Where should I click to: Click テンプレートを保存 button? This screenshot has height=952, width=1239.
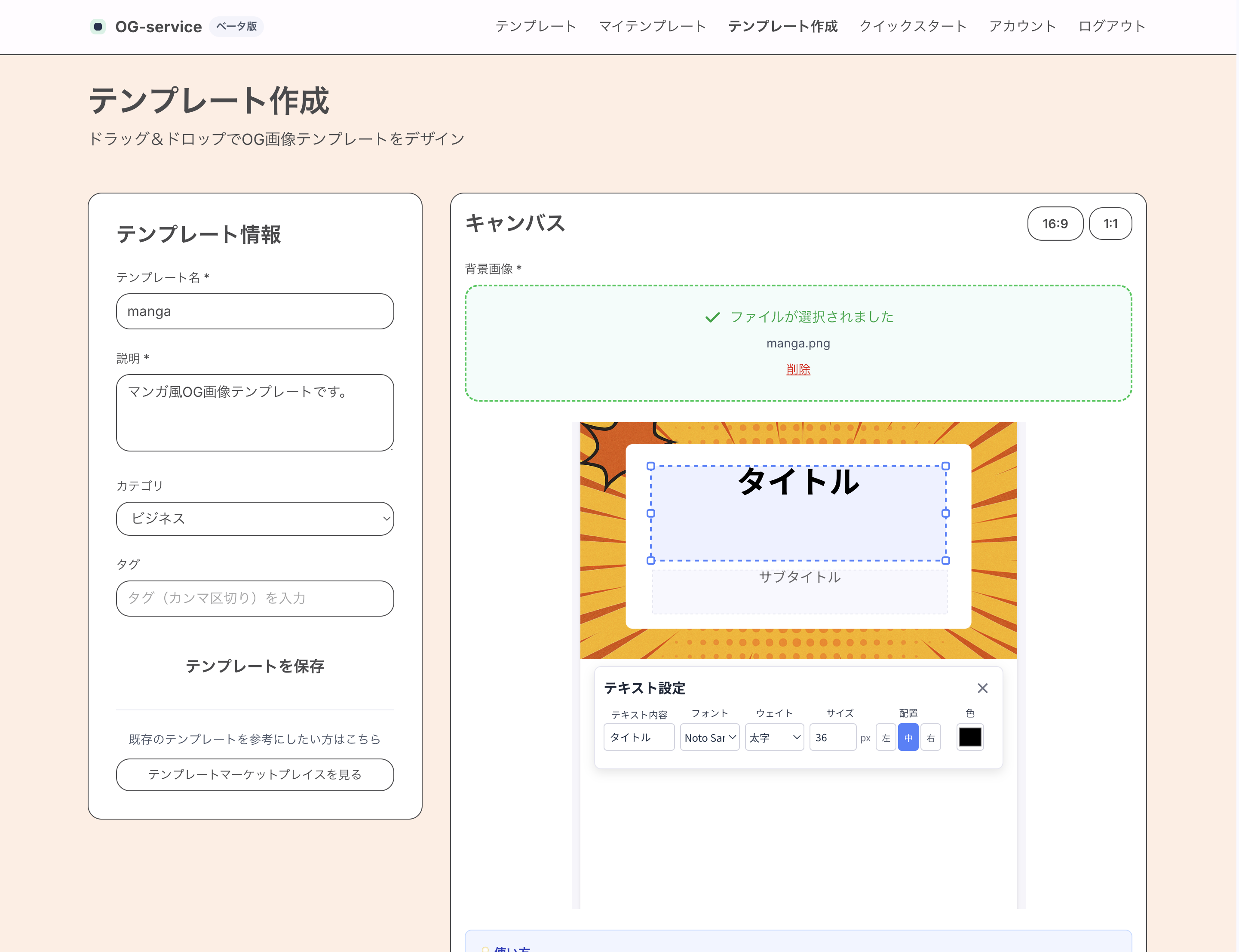click(255, 666)
